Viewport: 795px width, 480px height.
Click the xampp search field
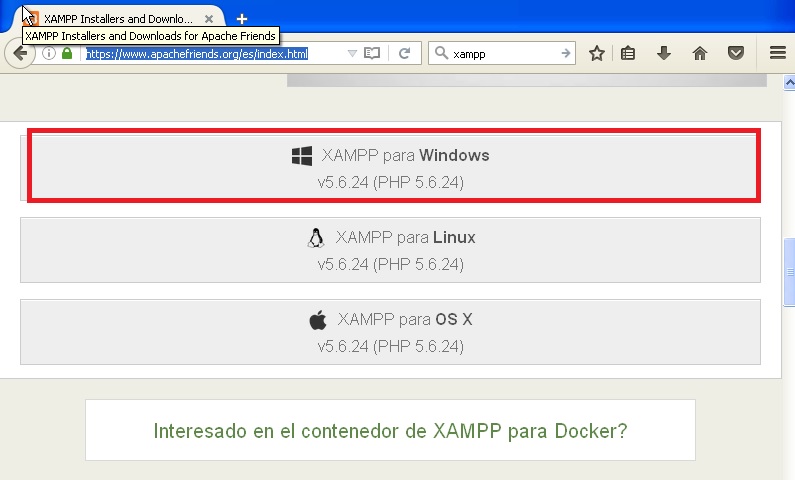pyautogui.click(x=504, y=54)
